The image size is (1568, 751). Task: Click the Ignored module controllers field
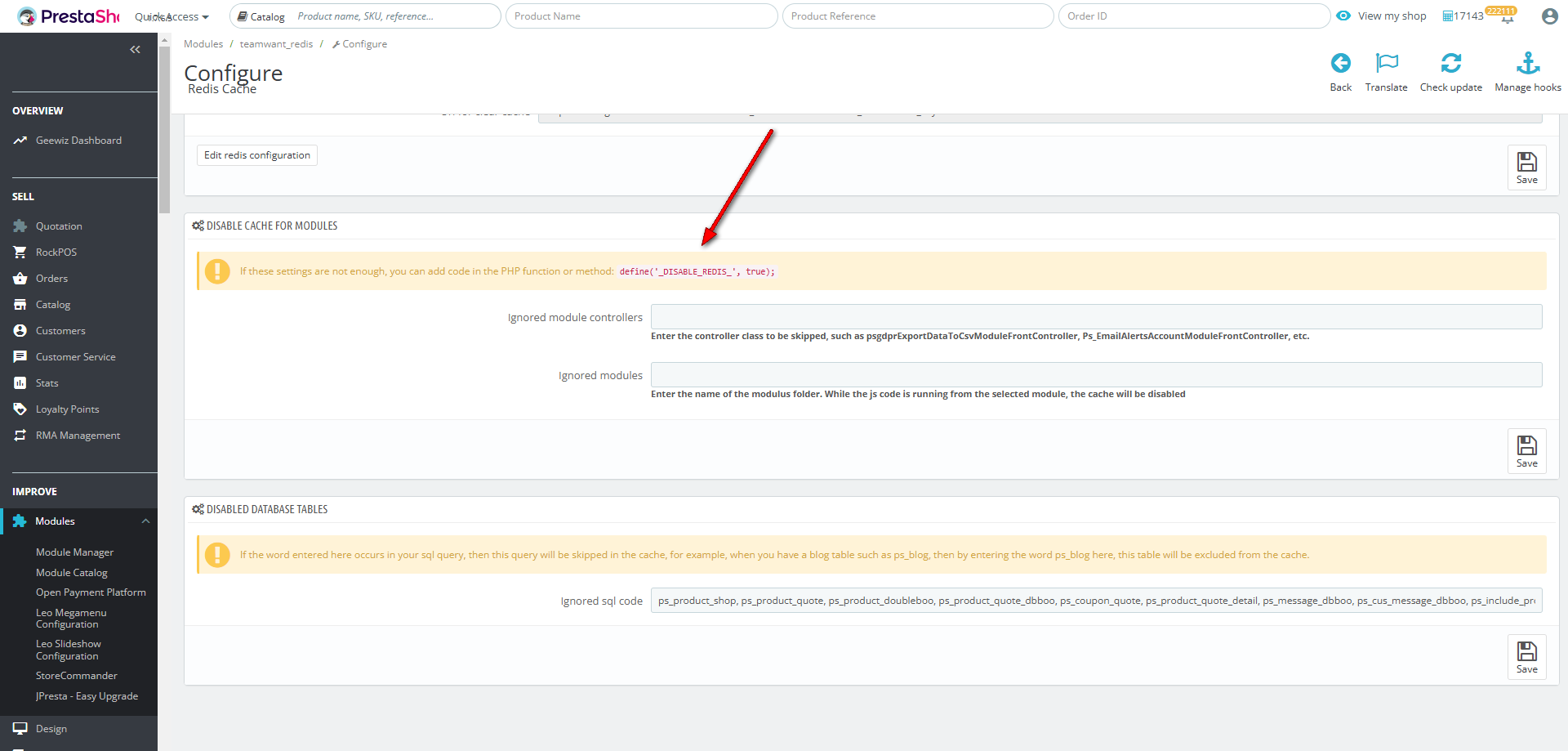1096,317
